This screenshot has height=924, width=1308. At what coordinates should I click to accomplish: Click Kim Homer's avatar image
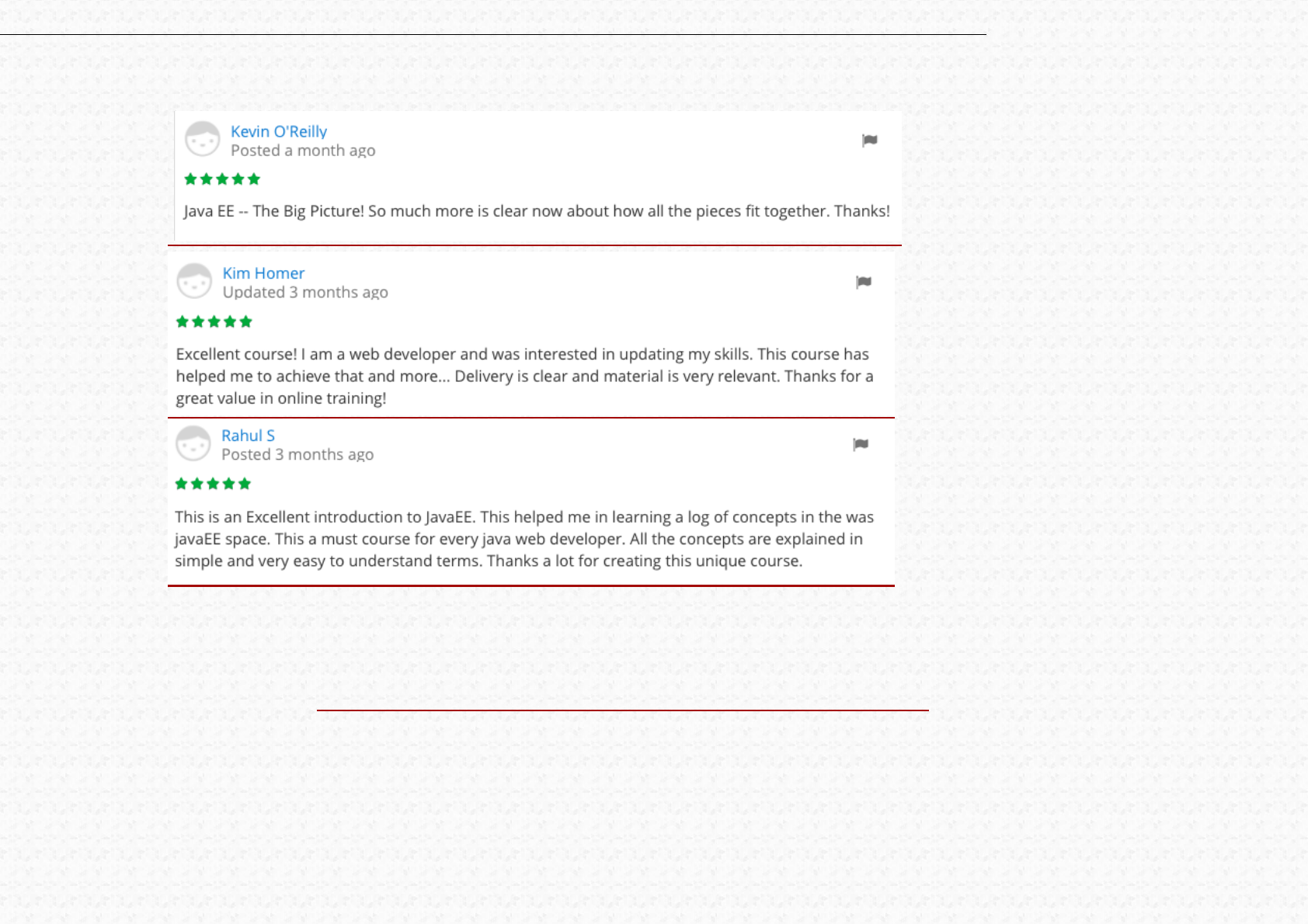coord(194,281)
